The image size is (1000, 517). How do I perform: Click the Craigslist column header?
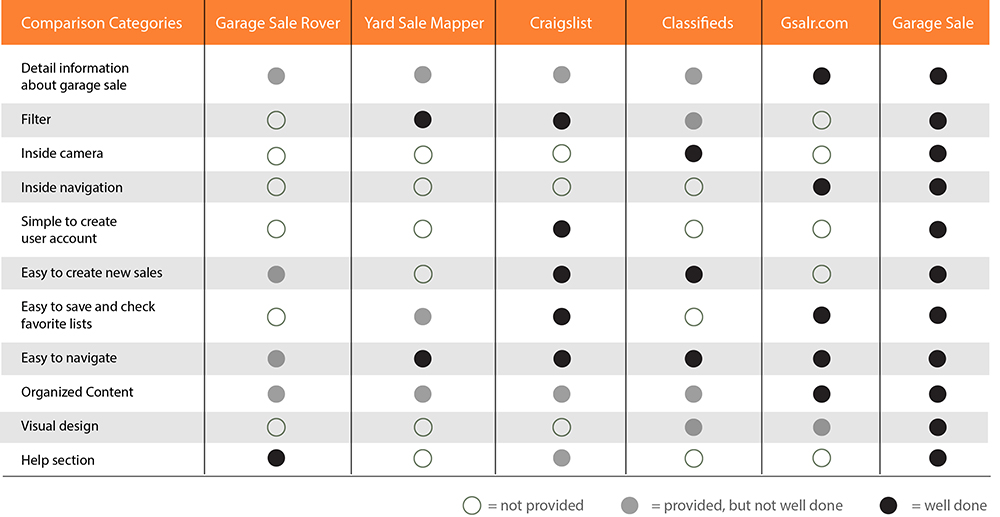[561, 23]
